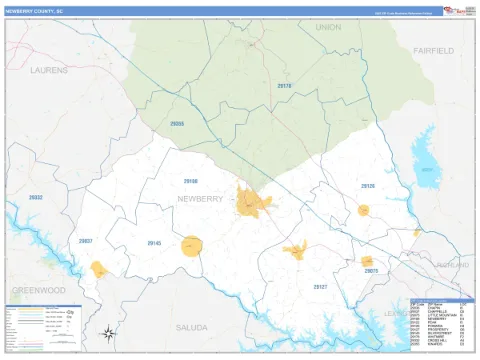The image size is (480, 360).
Task: Click the blue reservoir in Fairfield county
Action: (x=426, y=157)
